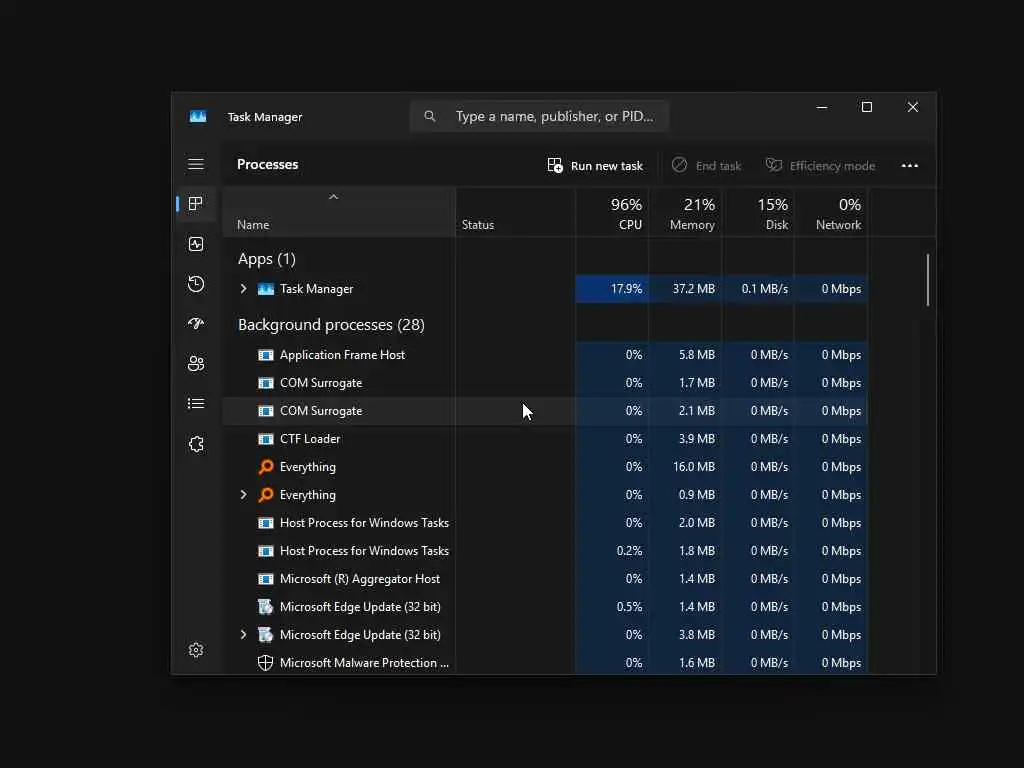This screenshot has height=768, width=1024.
Task: Select the Processes sidebar icon
Action: (x=195, y=204)
